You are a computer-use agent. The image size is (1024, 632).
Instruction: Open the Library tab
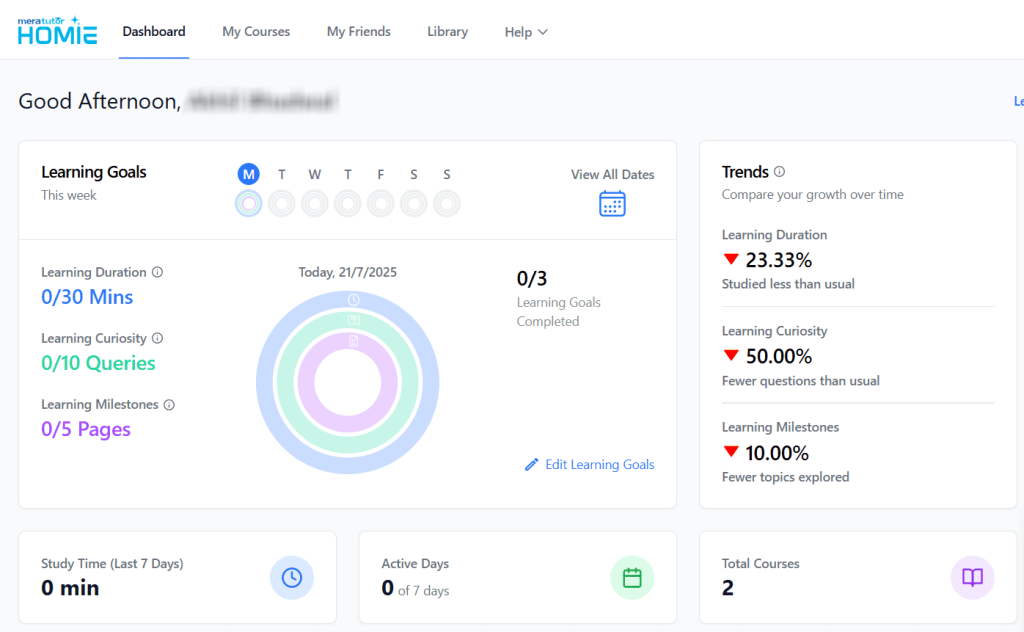(447, 32)
